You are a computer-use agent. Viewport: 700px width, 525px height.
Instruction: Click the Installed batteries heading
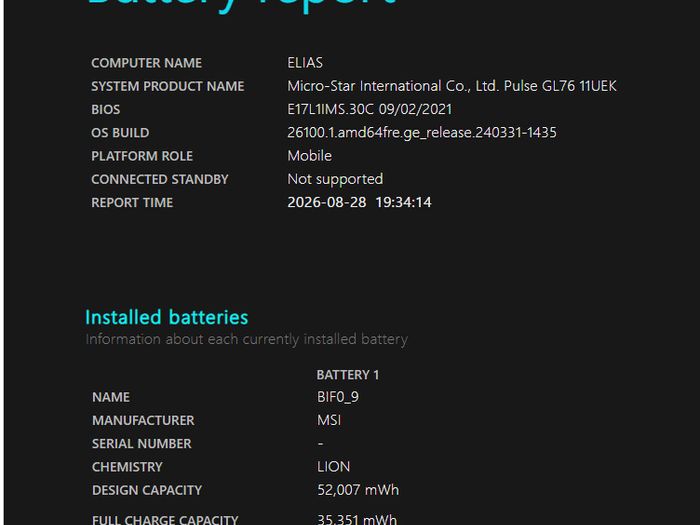(x=167, y=317)
